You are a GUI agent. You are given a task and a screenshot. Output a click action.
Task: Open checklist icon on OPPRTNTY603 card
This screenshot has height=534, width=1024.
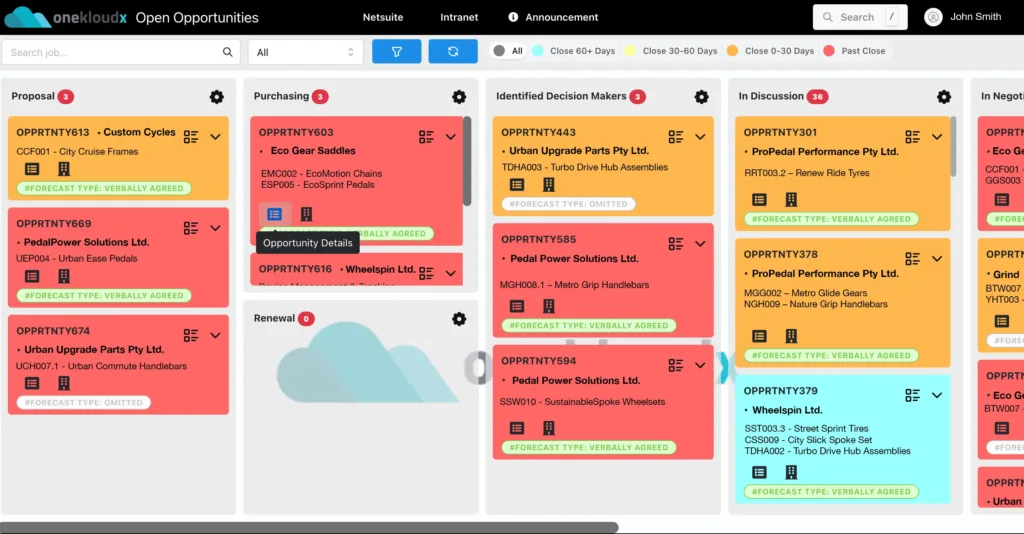point(426,136)
